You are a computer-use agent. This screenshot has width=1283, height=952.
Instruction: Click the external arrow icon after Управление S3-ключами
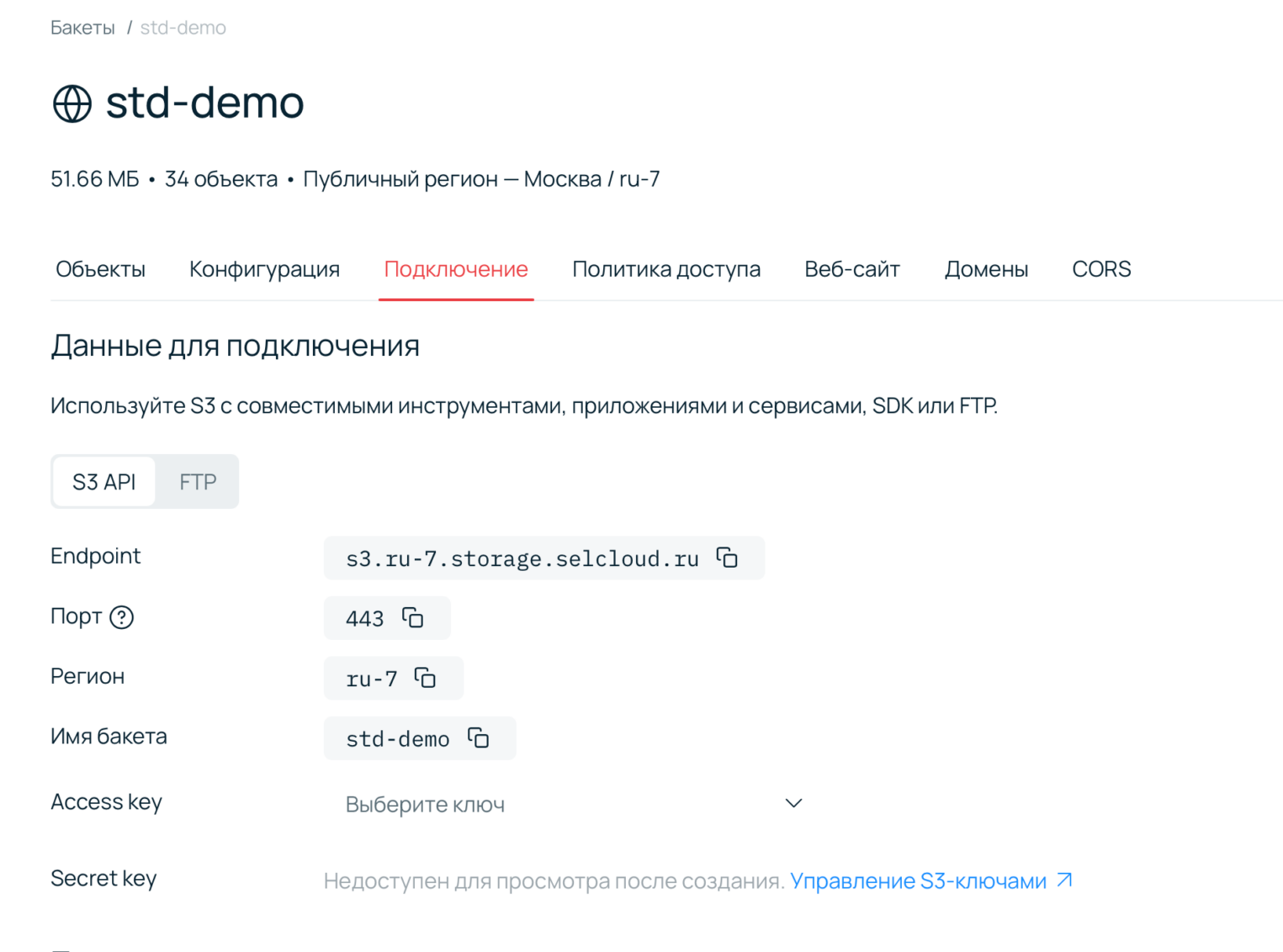tap(1064, 880)
